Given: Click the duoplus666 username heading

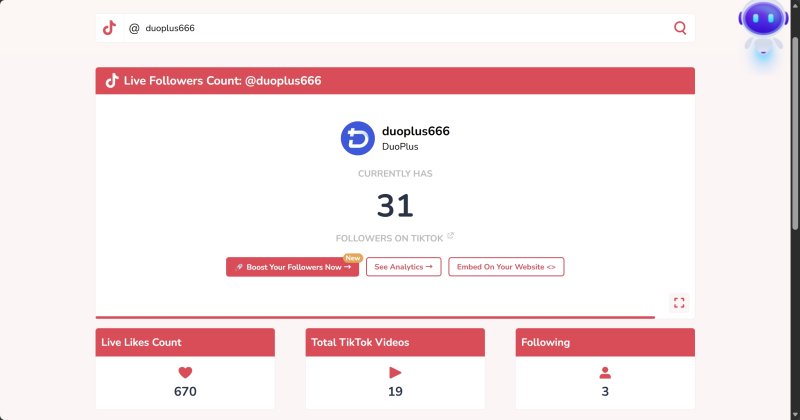Looking at the screenshot, I should pos(416,131).
